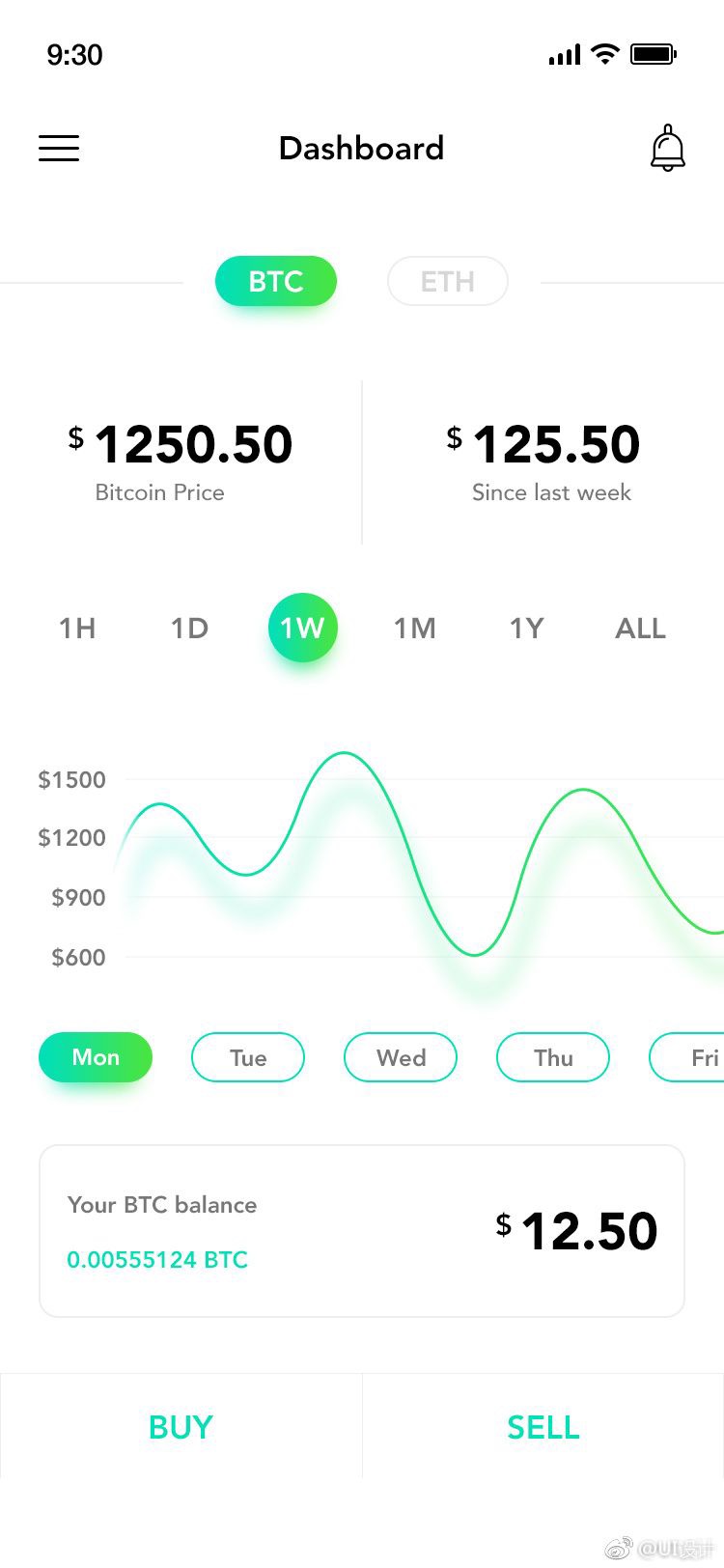Select the Mon day pill
724x1568 pixels.
(x=96, y=1057)
